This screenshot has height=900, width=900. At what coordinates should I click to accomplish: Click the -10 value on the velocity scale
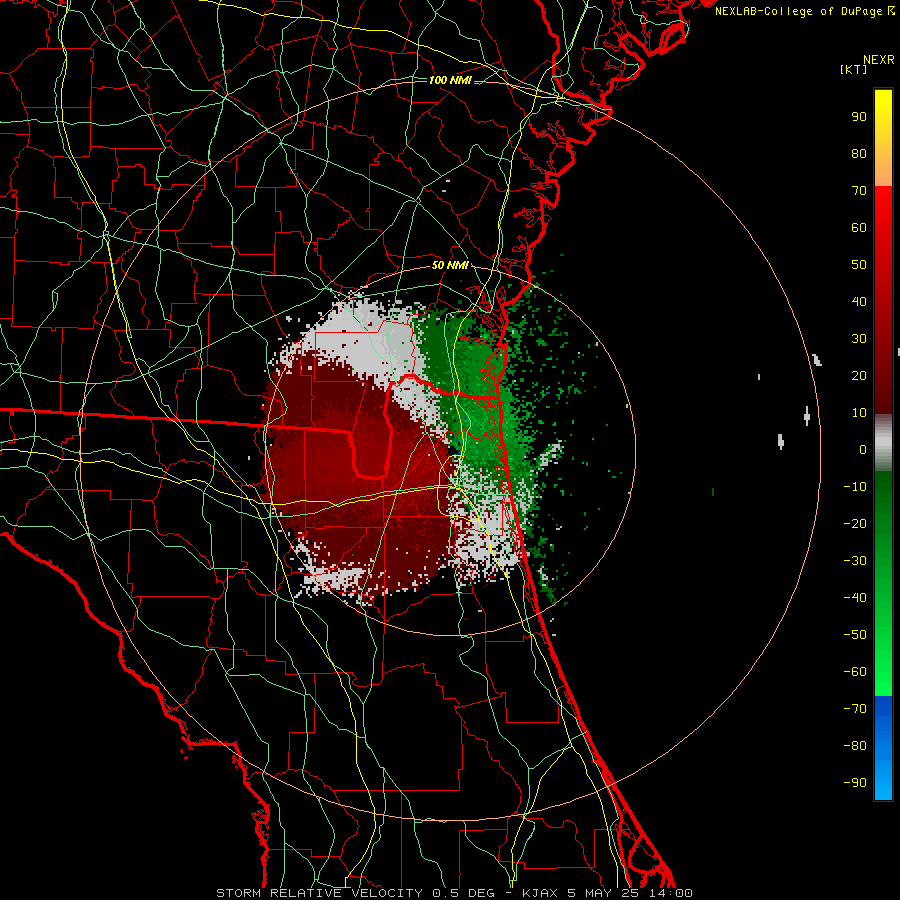pos(855,487)
